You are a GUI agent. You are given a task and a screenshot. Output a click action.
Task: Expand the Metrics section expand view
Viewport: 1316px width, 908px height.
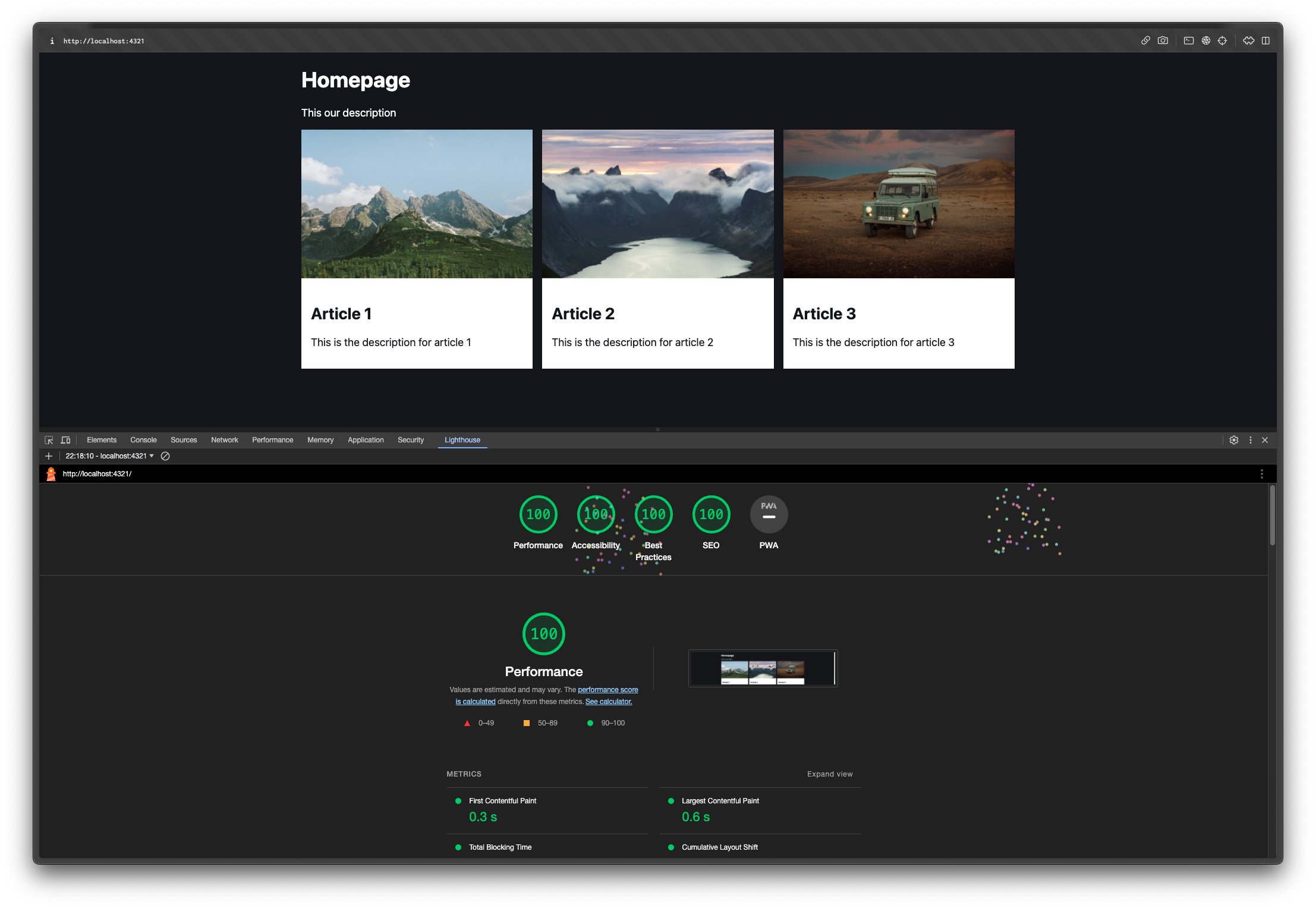coord(831,774)
